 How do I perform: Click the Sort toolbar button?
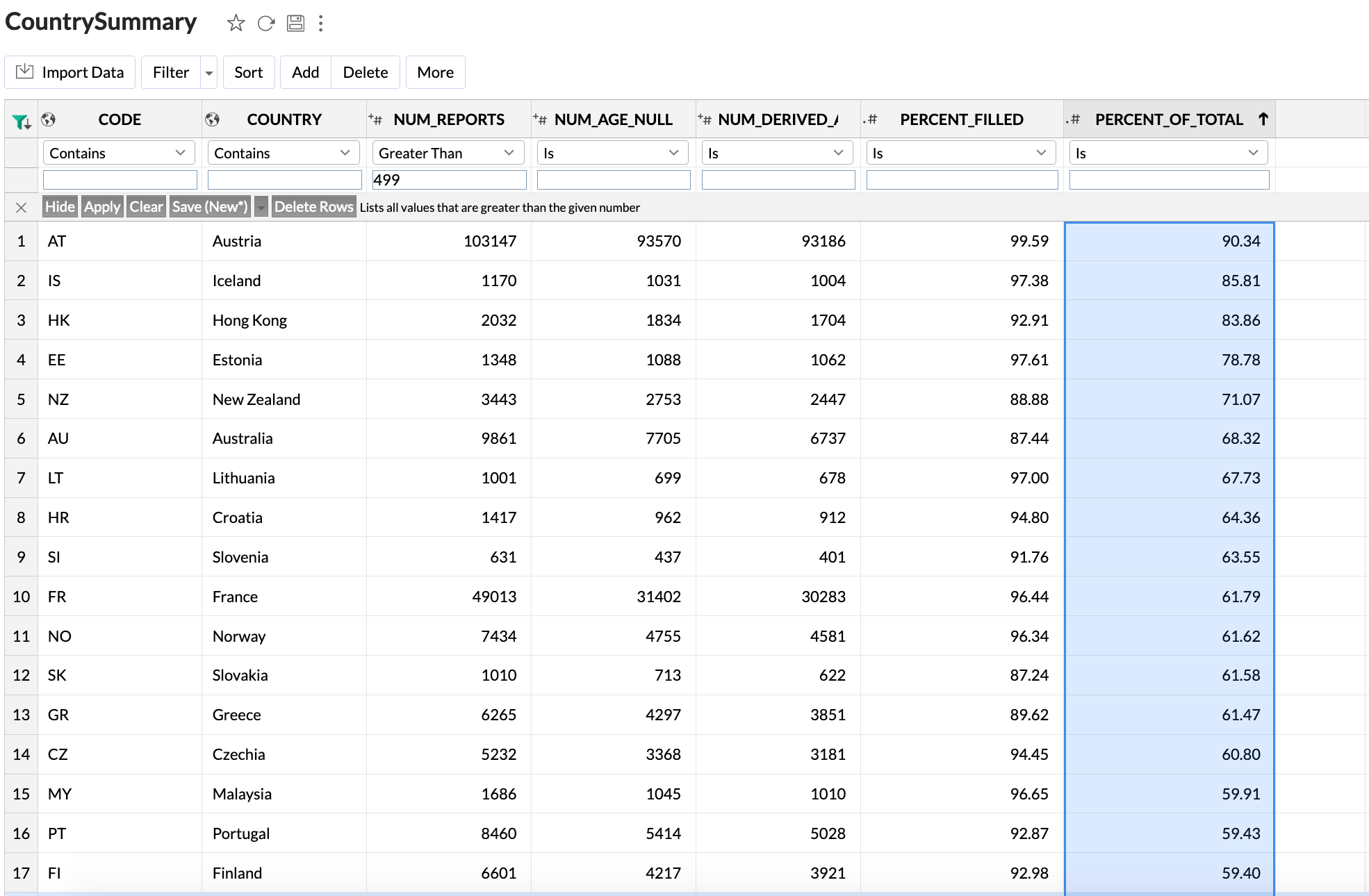click(x=248, y=72)
